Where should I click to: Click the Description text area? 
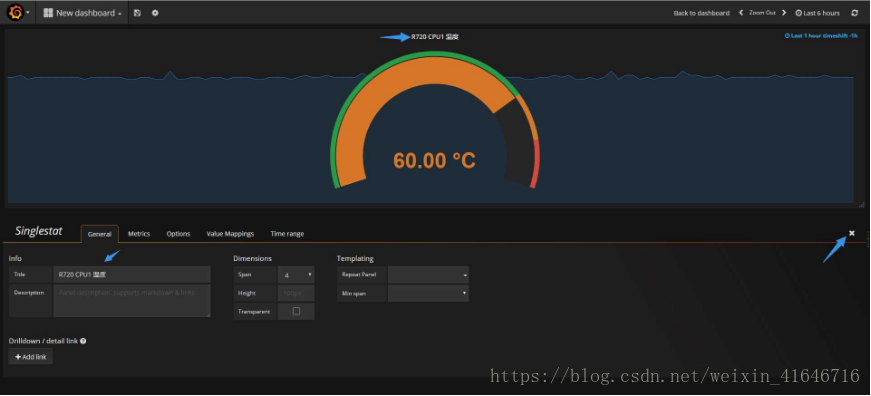click(x=132, y=300)
